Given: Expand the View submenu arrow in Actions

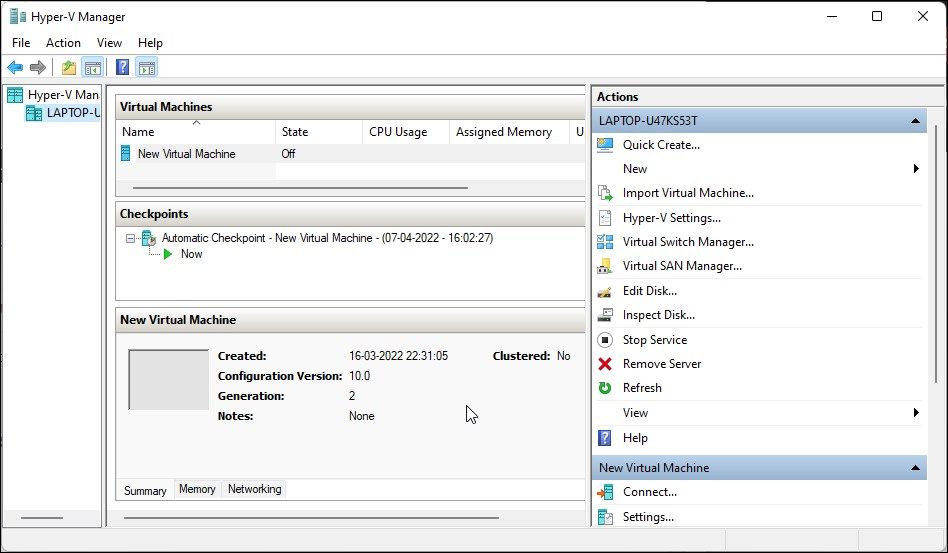Looking at the screenshot, I should tap(916, 413).
